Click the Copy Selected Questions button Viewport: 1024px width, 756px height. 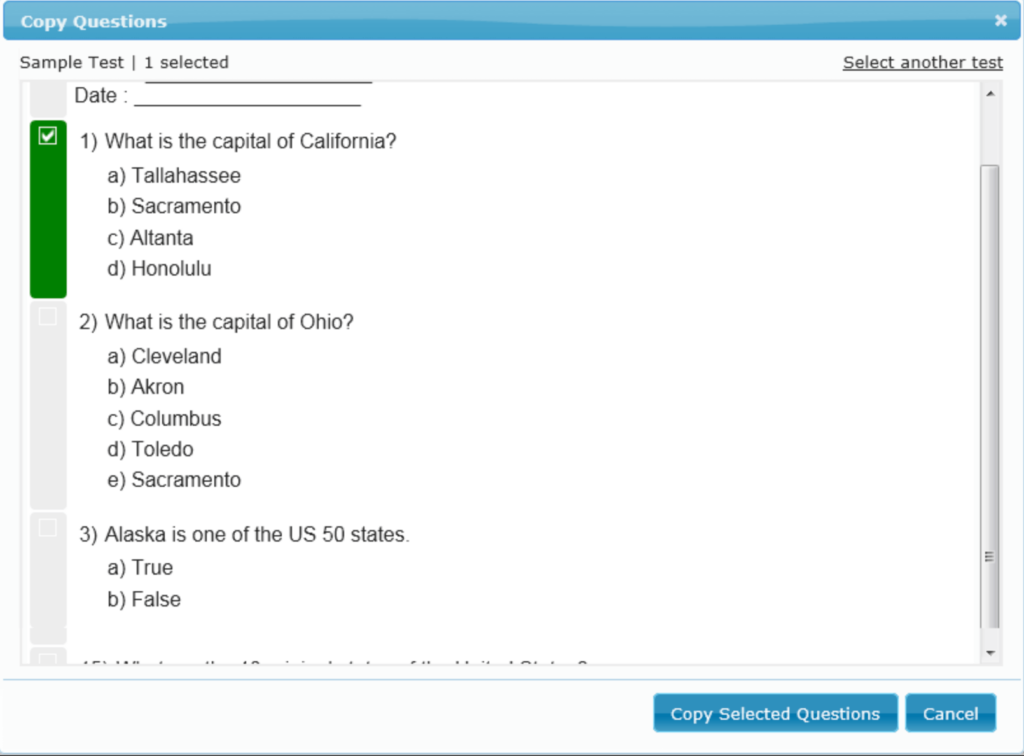pos(774,713)
